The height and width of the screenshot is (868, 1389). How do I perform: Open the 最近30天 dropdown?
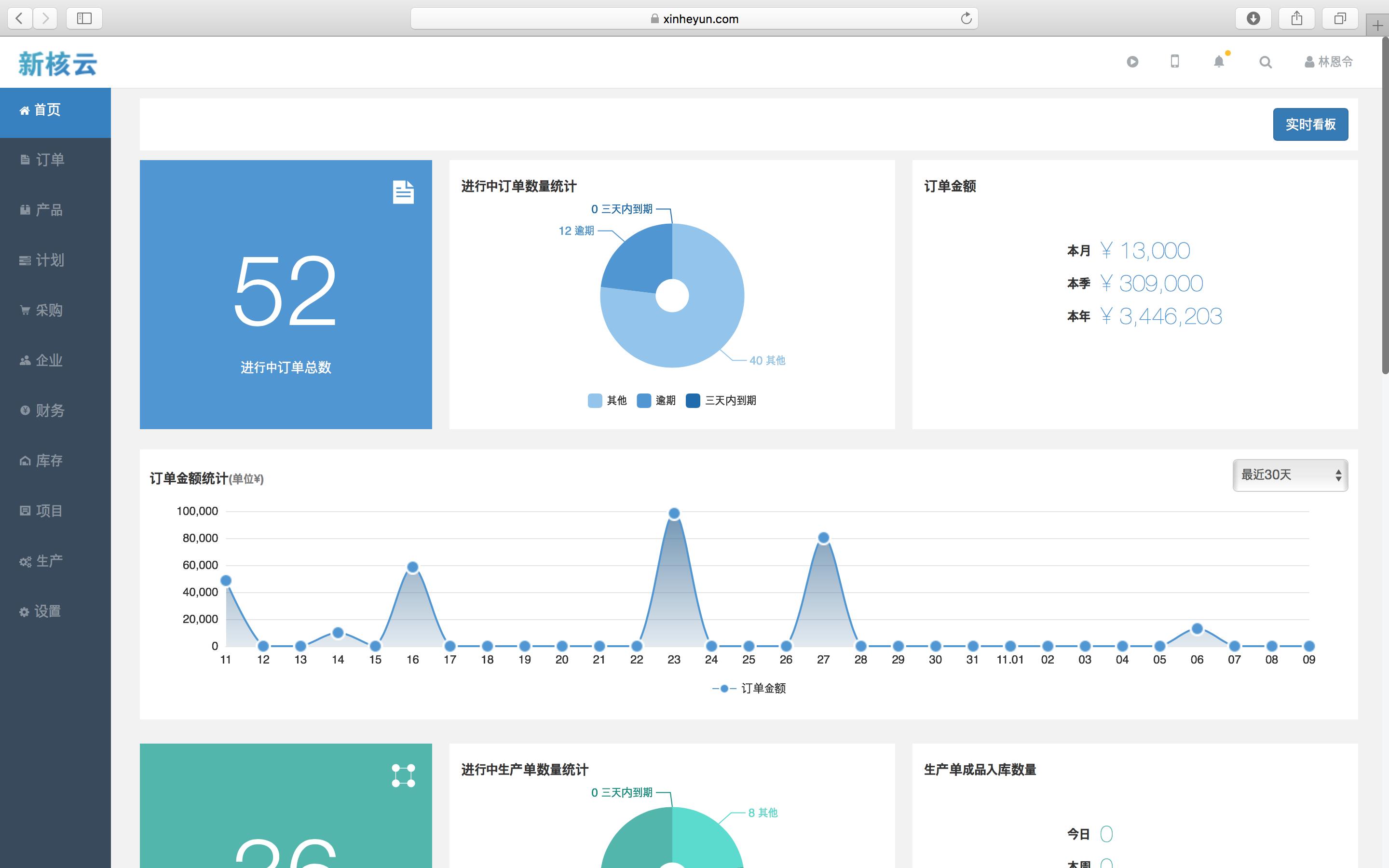point(1290,475)
